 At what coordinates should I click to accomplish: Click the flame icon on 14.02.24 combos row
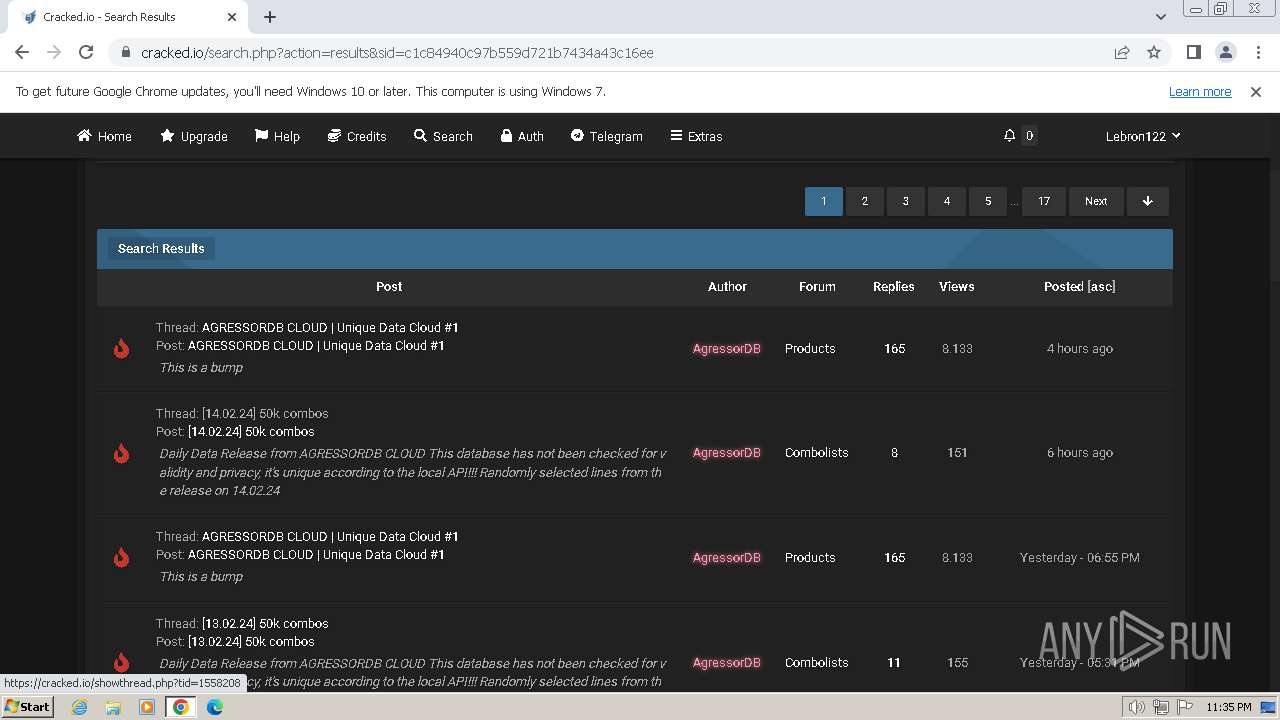pyautogui.click(x=122, y=453)
